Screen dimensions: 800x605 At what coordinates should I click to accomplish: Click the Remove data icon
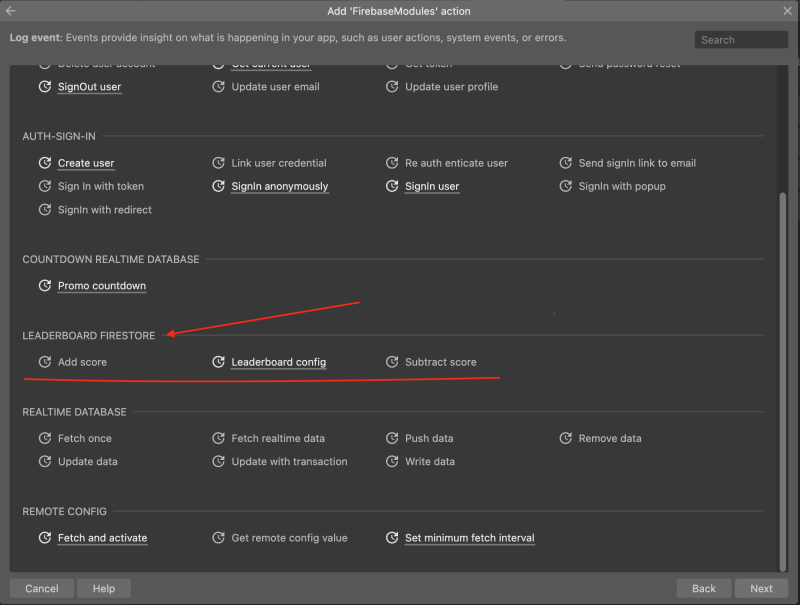click(x=565, y=438)
